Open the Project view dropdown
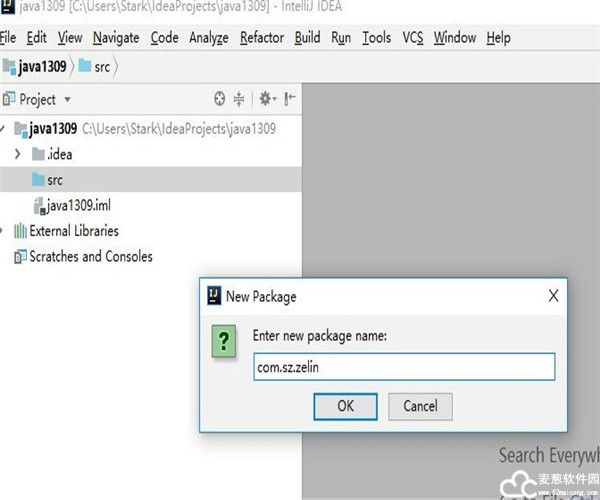The height and width of the screenshot is (500, 600). point(67,99)
